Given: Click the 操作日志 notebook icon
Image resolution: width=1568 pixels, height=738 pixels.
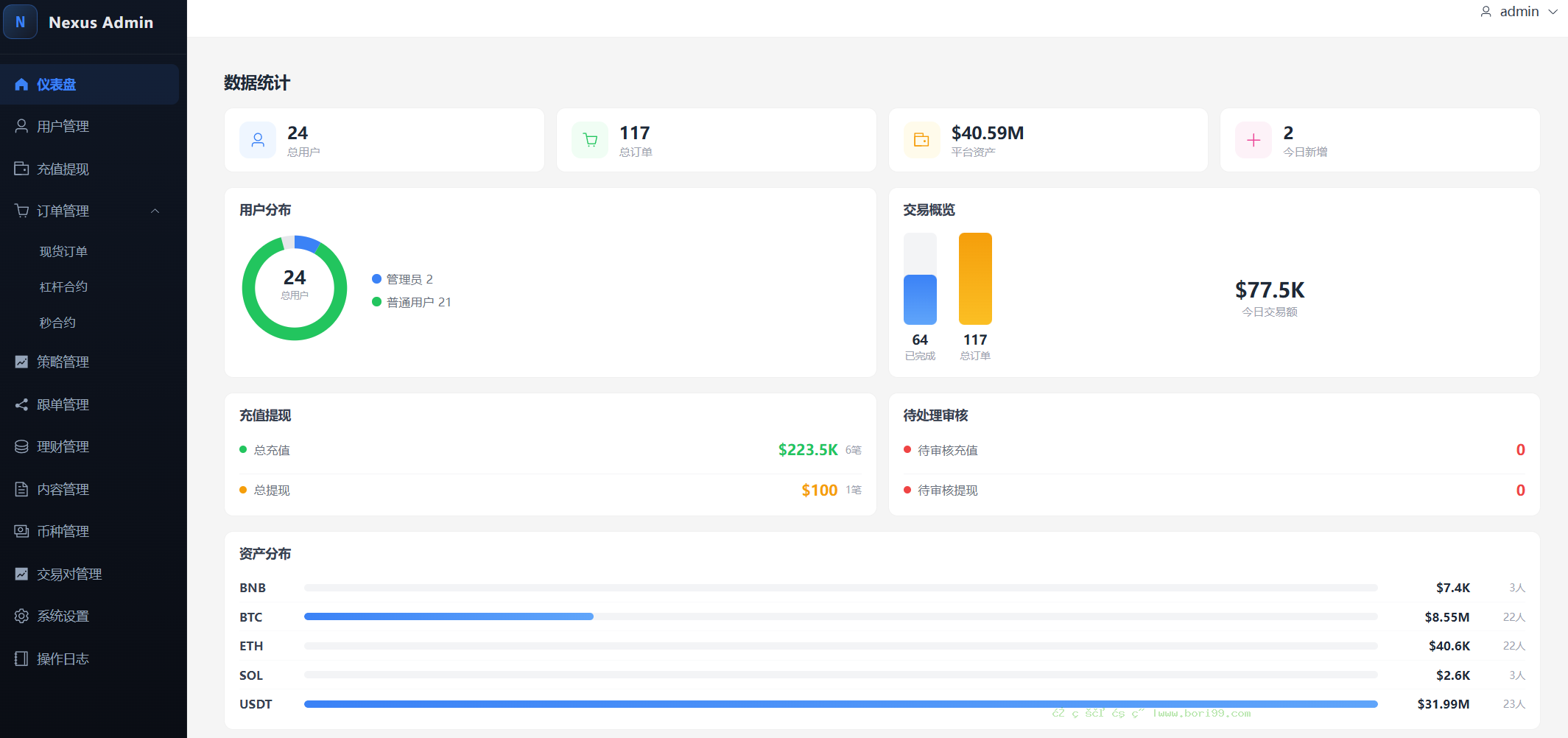Looking at the screenshot, I should [x=21, y=658].
